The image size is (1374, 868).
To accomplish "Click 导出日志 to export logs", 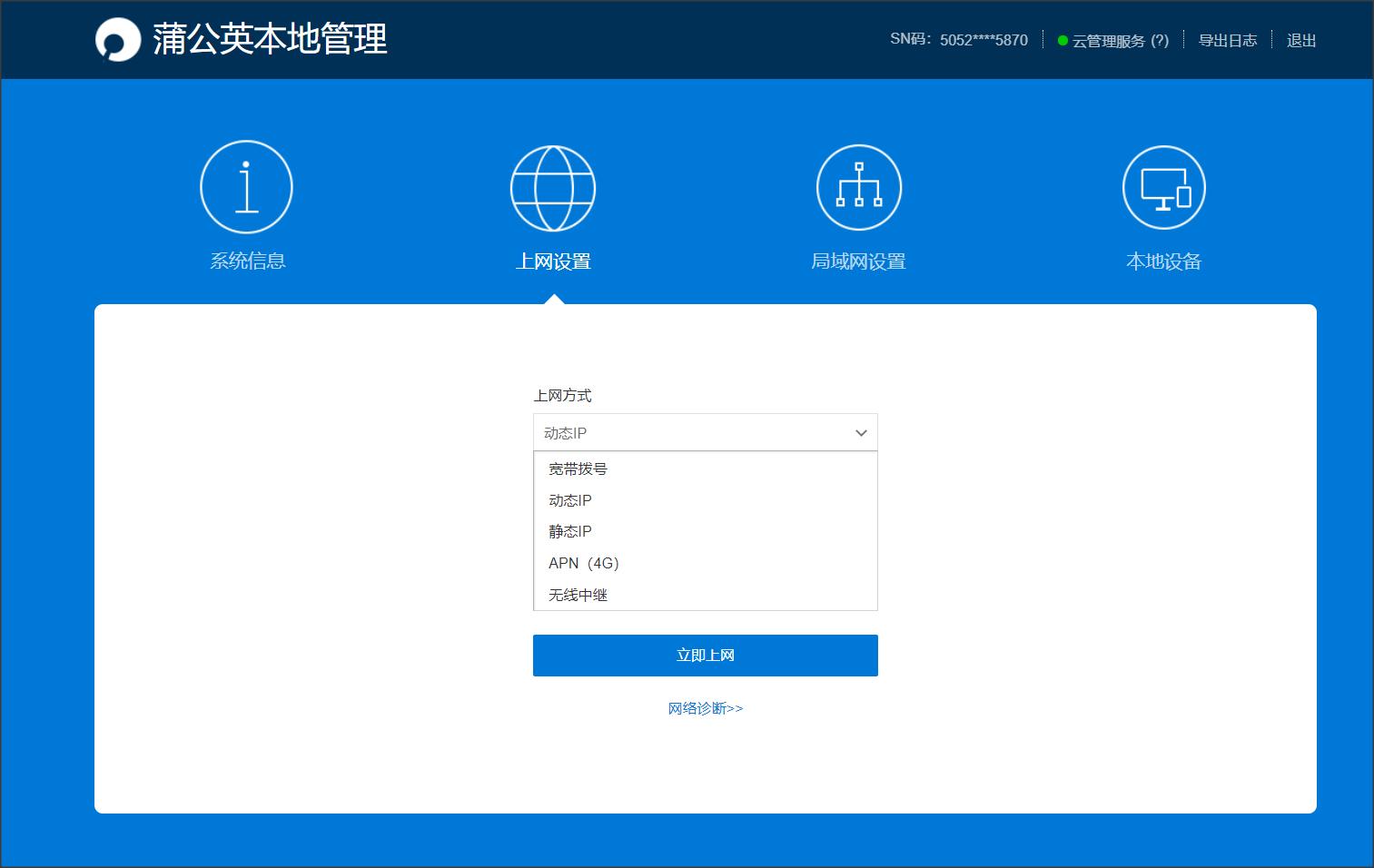I will tap(1227, 40).
